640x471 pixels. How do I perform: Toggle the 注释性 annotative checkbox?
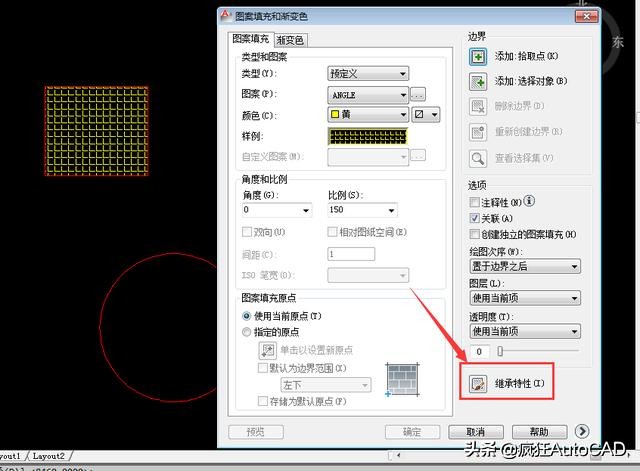(x=474, y=202)
